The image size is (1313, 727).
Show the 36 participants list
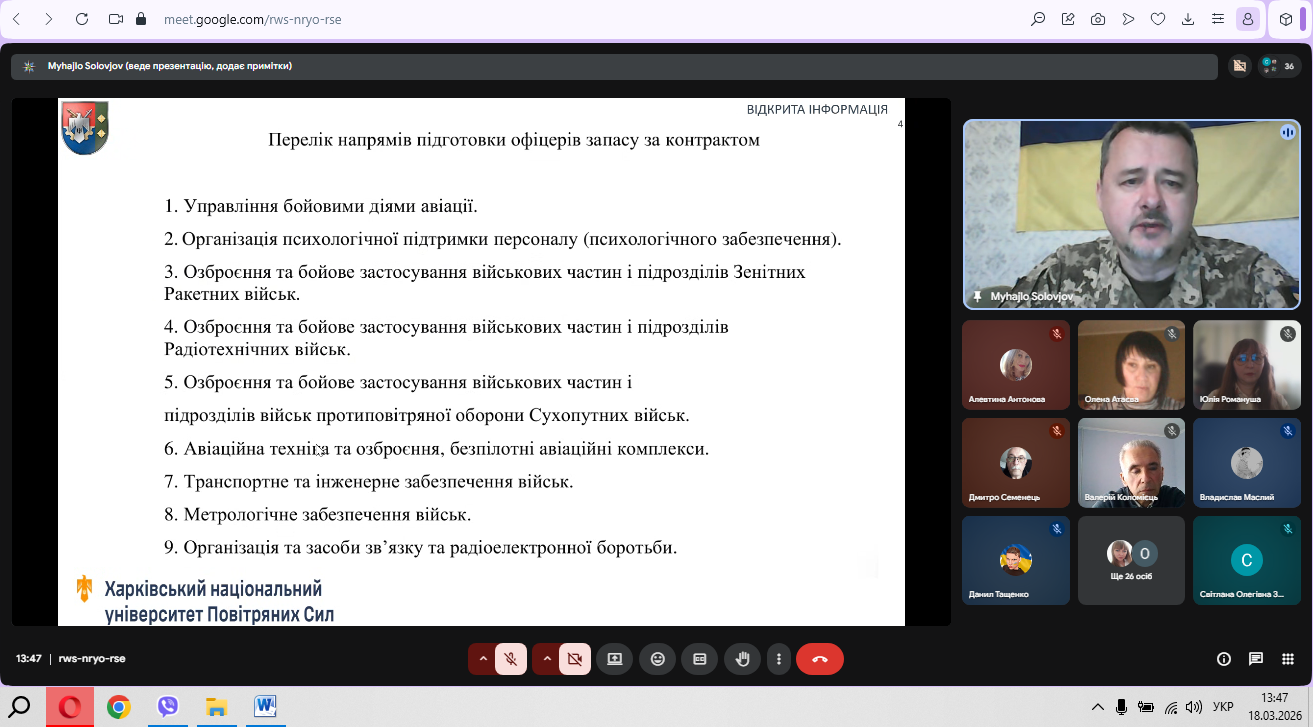coord(1280,66)
